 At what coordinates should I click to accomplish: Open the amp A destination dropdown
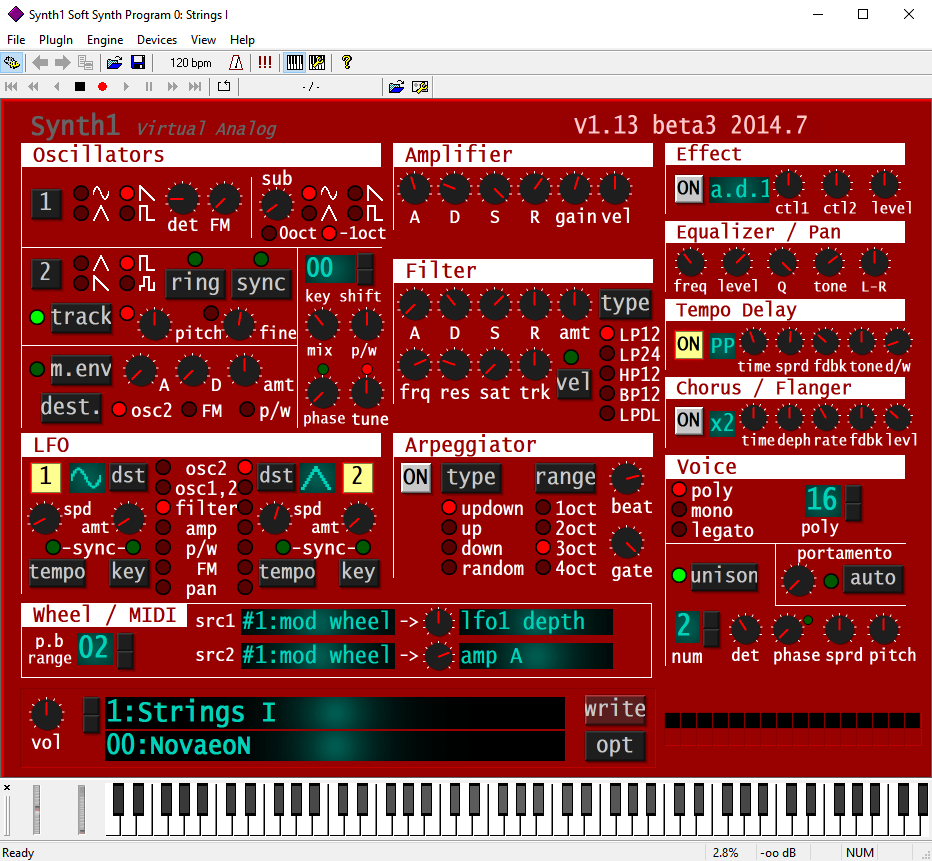click(x=536, y=655)
